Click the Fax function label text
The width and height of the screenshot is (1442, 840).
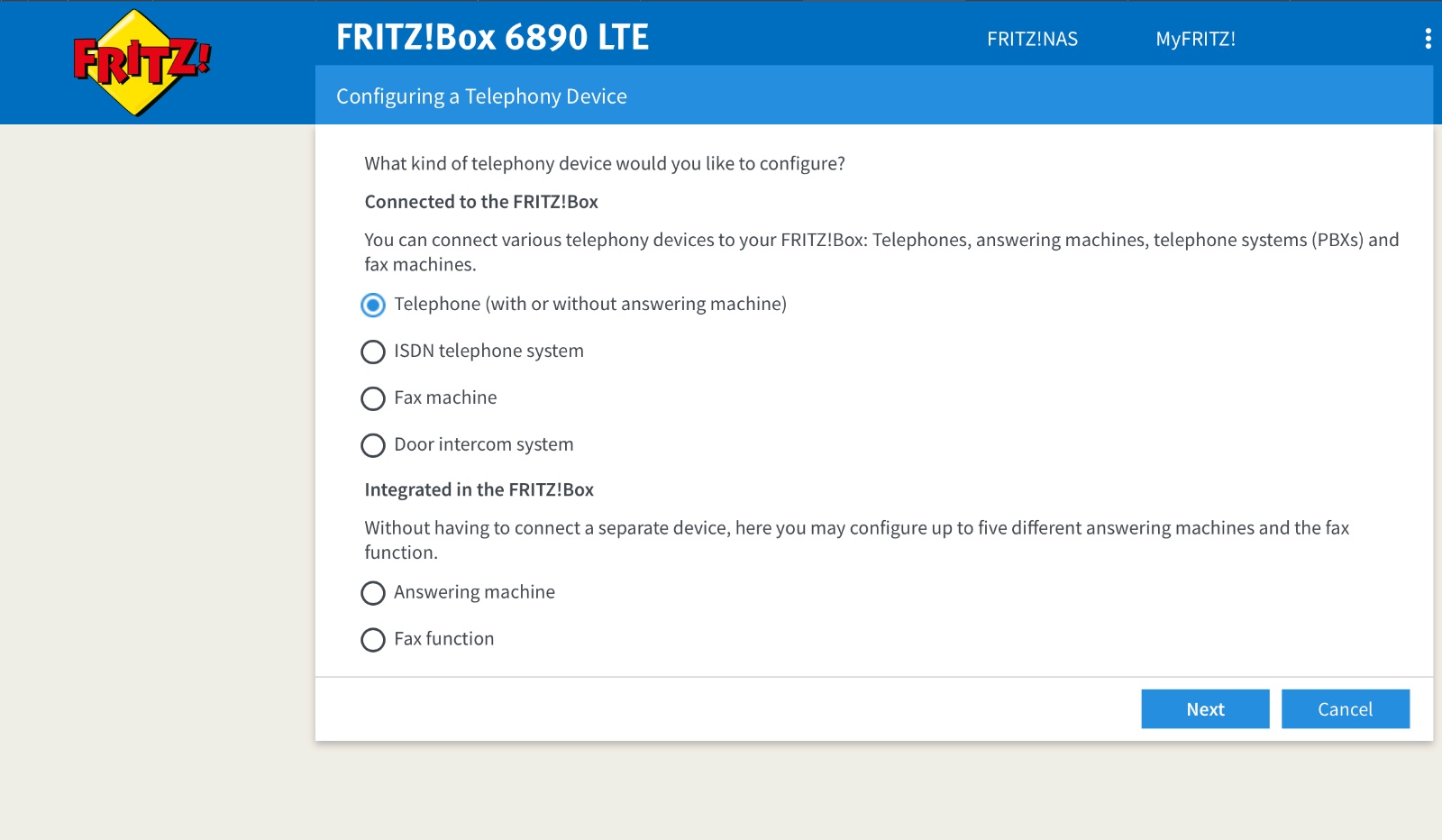click(444, 639)
